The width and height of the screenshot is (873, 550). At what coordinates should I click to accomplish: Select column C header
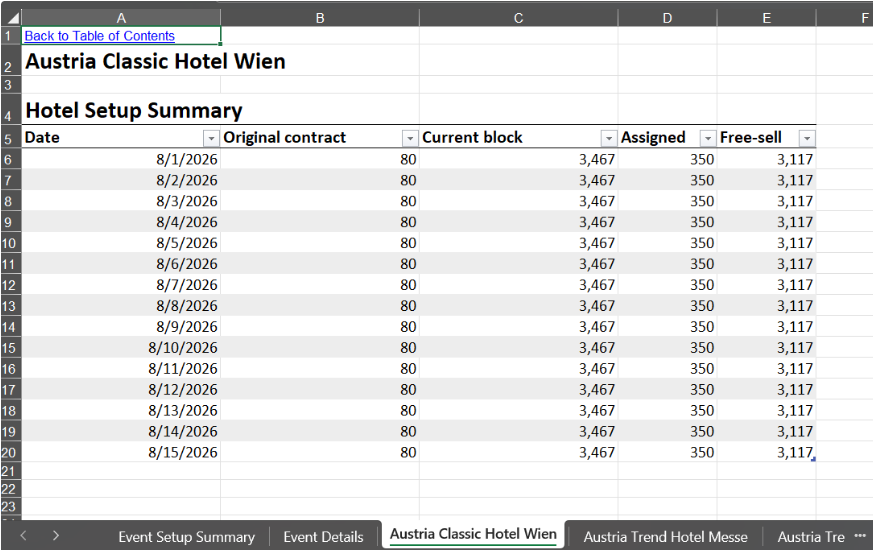[x=518, y=18]
